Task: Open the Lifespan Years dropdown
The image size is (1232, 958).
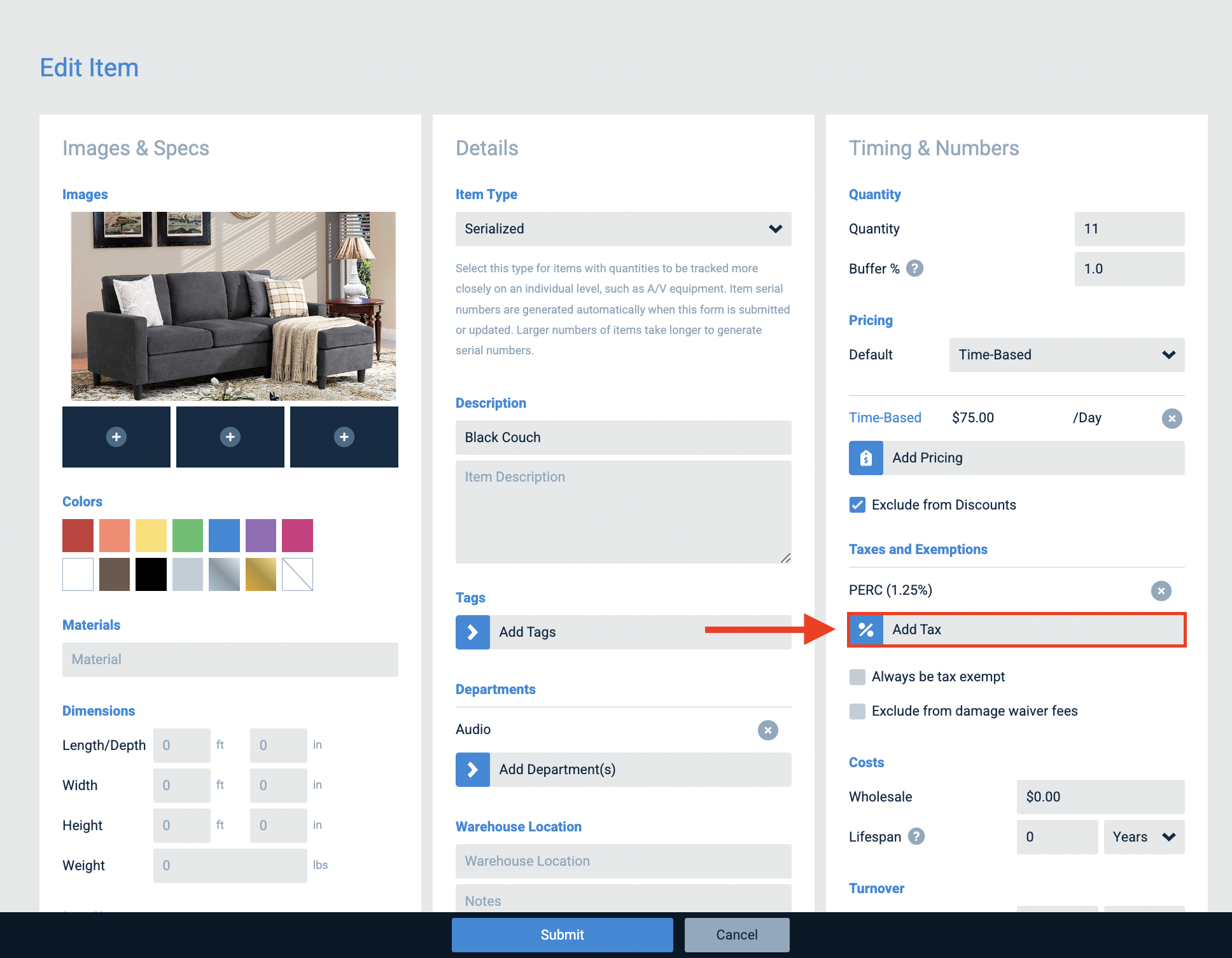Action: [x=1144, y=837]
